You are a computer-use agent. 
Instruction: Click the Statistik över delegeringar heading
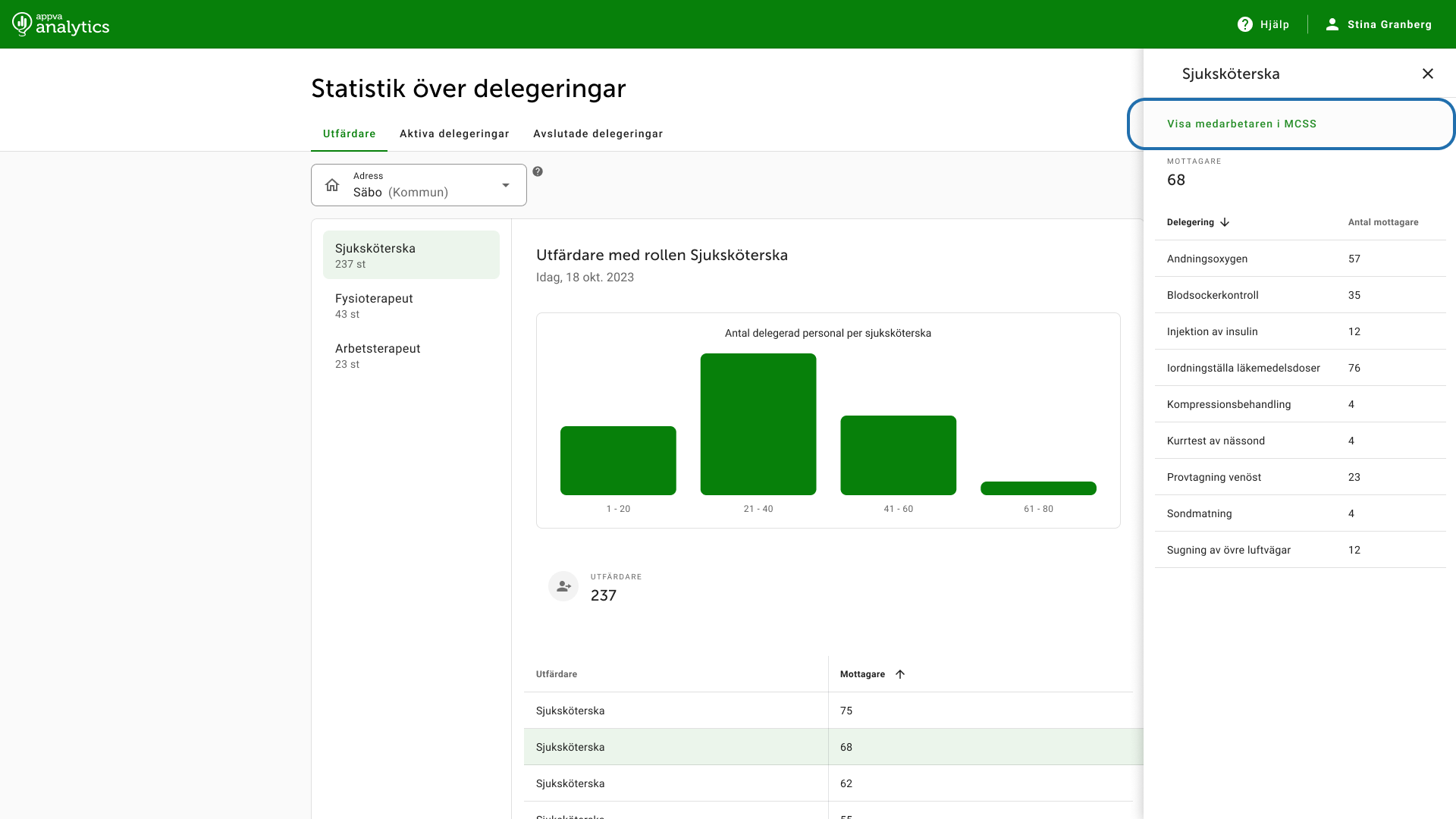pos(469,89)
